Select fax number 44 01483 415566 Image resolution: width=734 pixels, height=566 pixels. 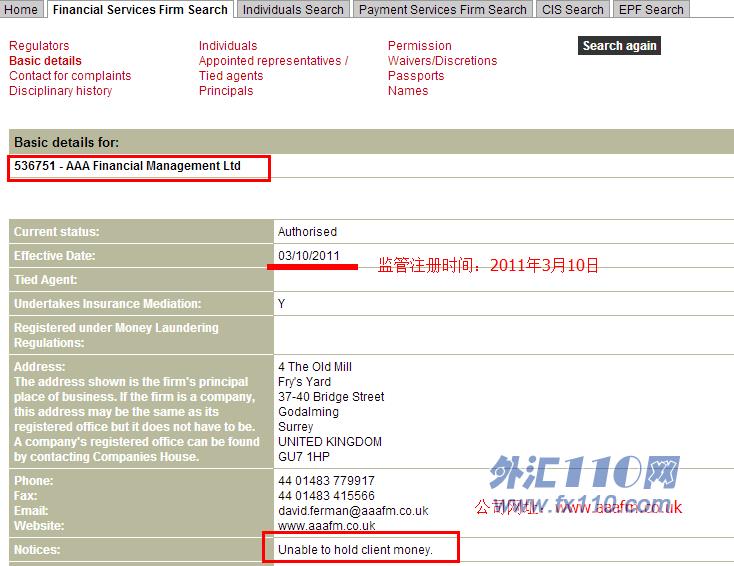[326, 495]
